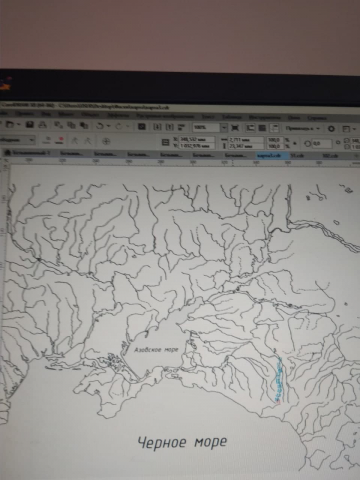Toggle the lock ratio button

click(x=295, y=143)
